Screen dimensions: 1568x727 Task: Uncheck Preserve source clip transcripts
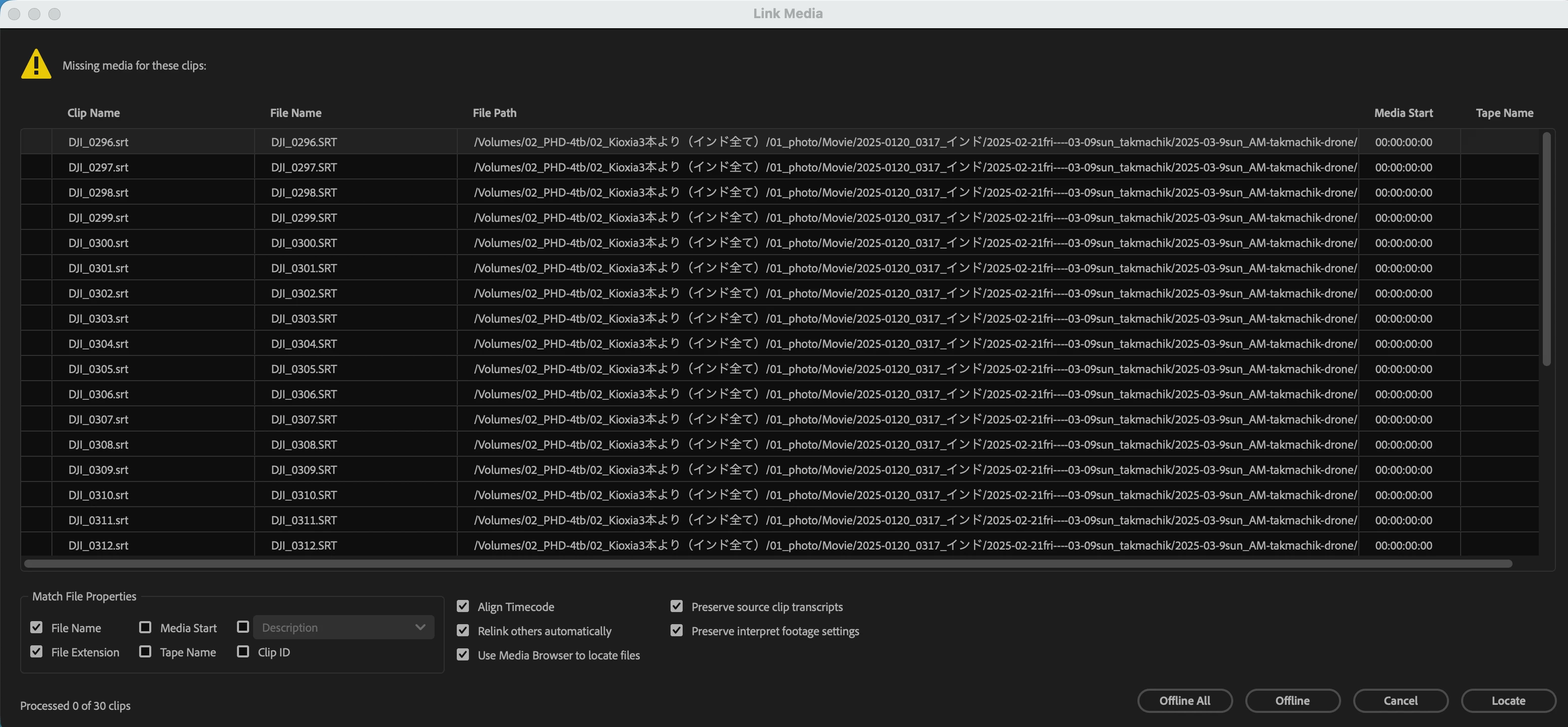[x=676, y=606]
